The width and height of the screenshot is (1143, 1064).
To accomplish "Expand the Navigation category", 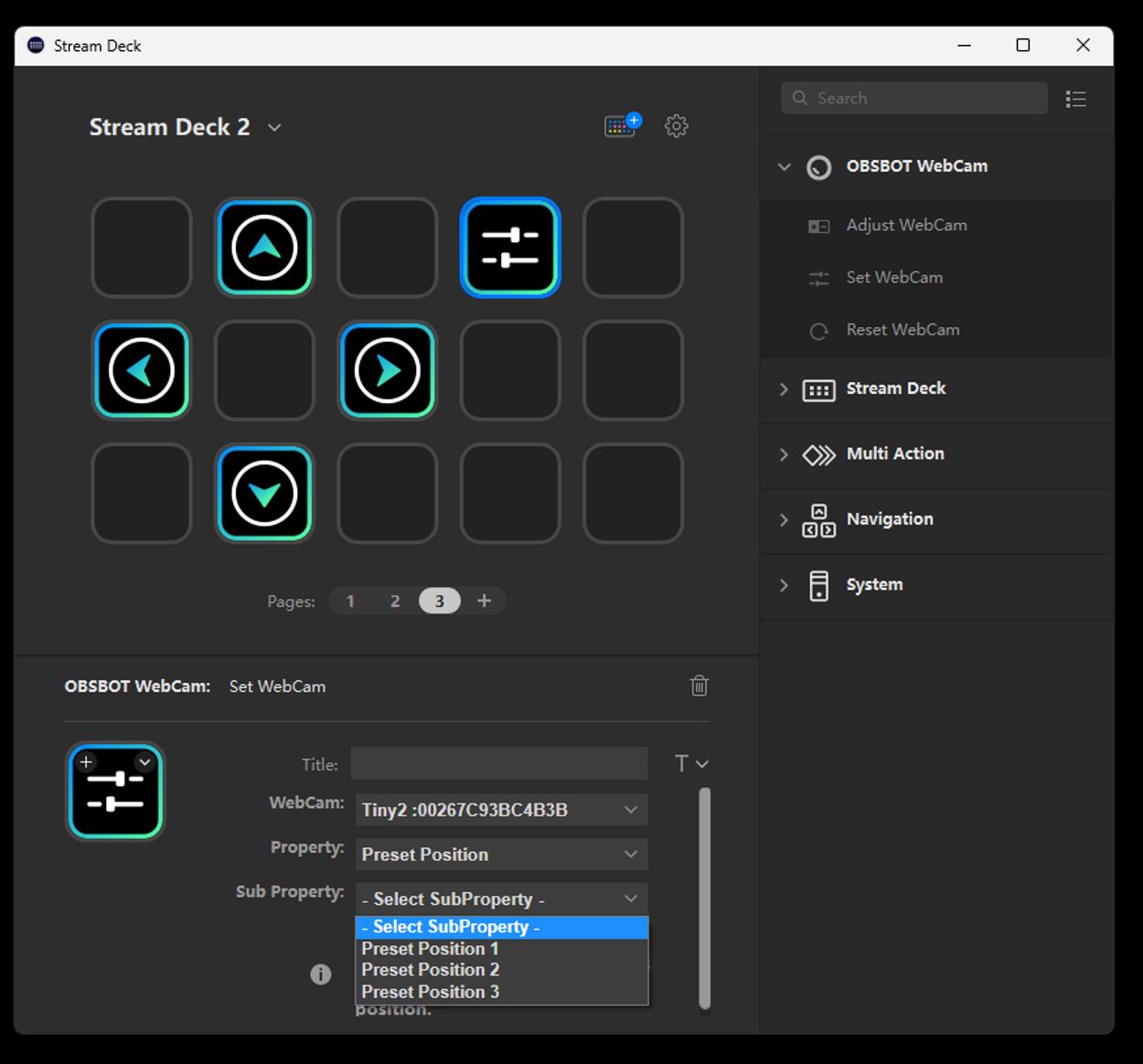I will [784, 520].
